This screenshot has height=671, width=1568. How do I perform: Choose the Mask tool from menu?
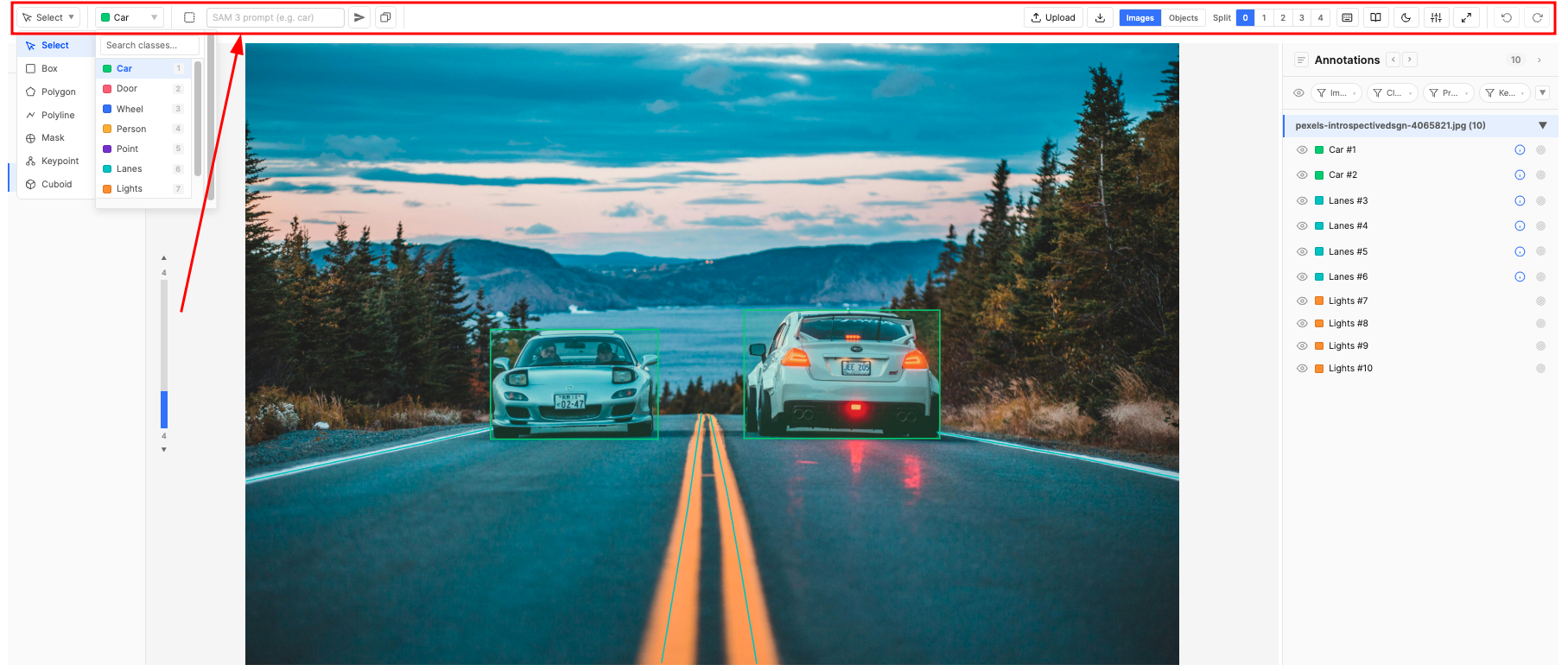tap(56, 138)
